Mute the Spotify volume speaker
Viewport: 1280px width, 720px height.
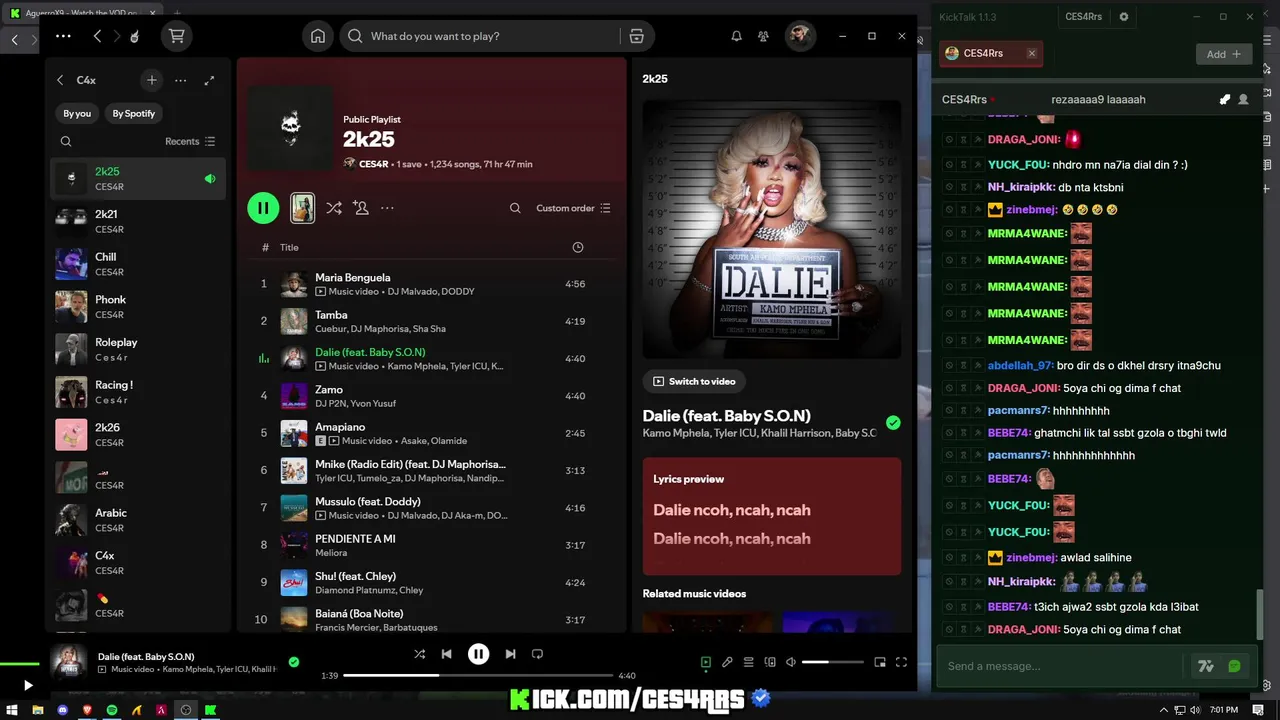coord(791,662)
